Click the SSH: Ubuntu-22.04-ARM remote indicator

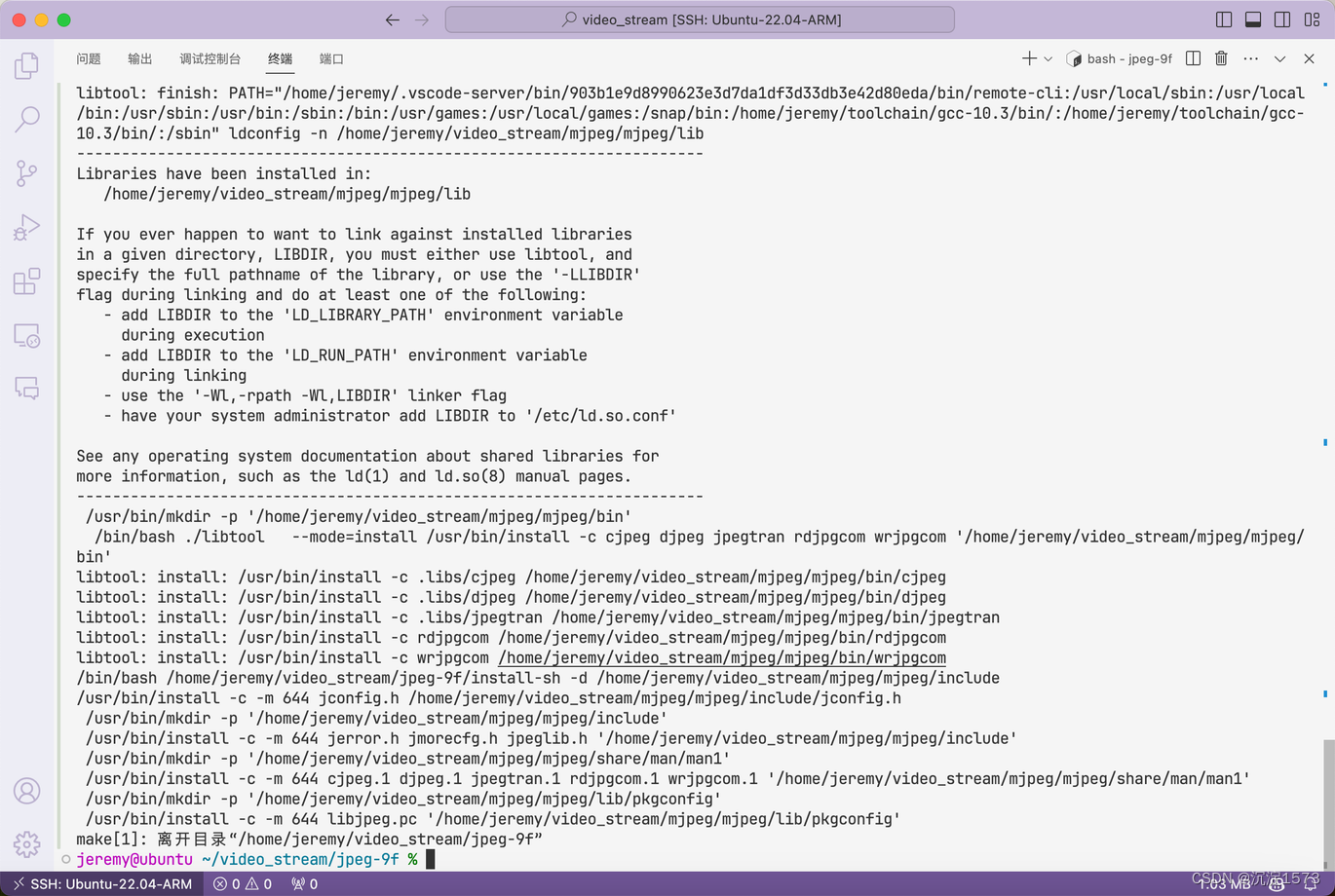pos(102,883)
